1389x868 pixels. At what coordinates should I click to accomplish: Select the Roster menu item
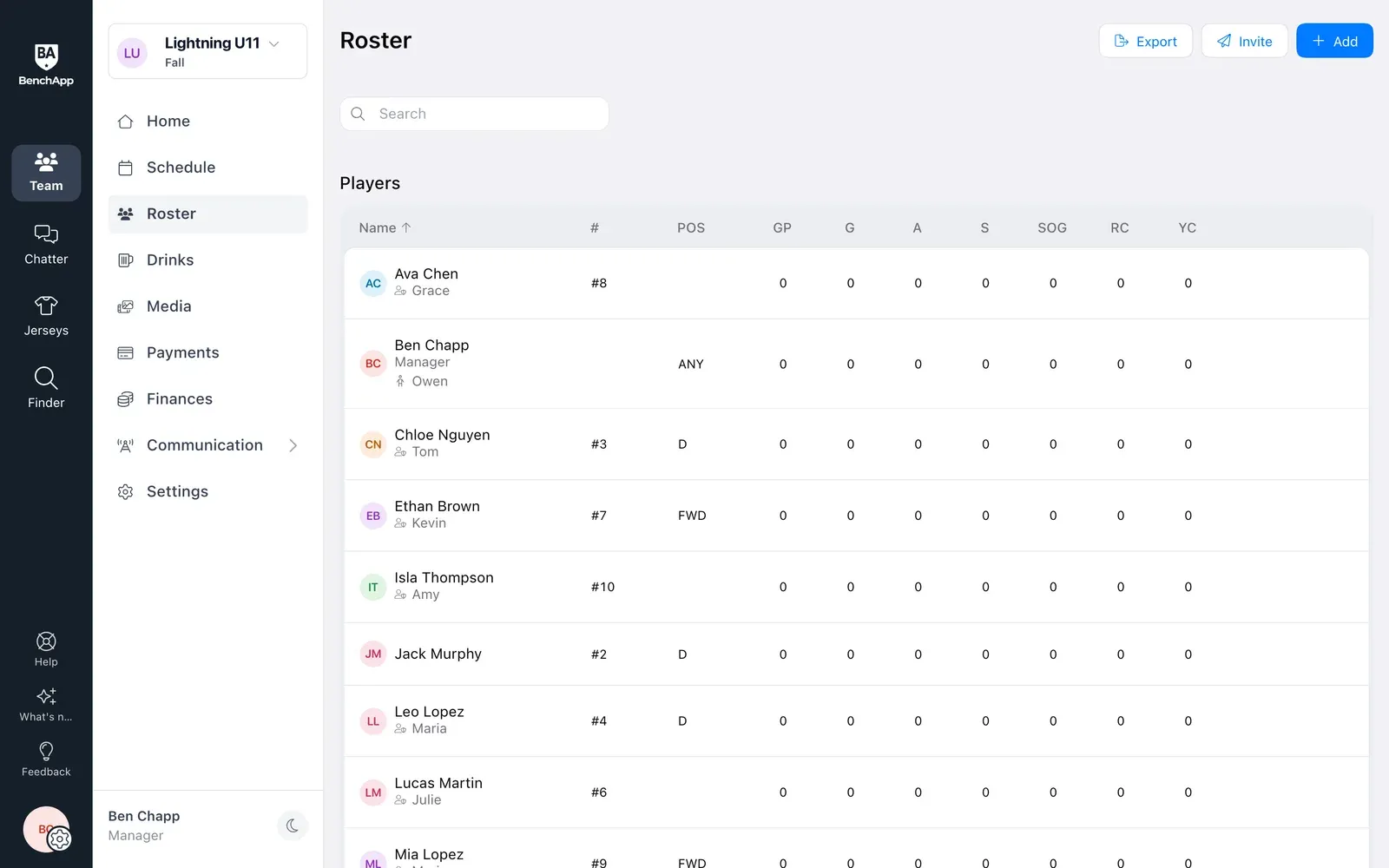(207, 214)
